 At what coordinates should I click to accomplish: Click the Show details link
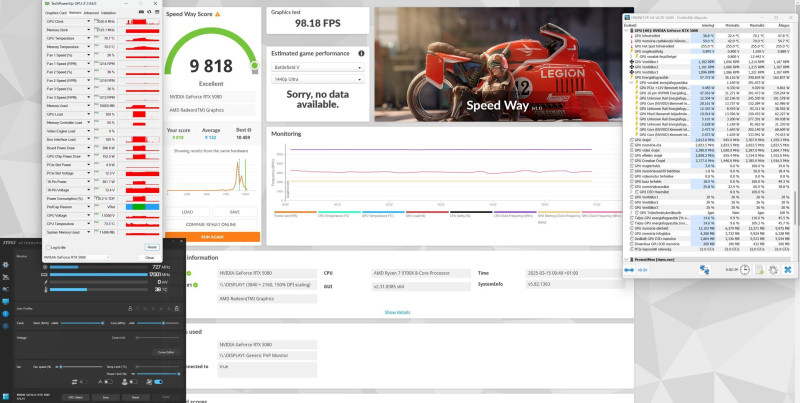click(x=397, y=312)
